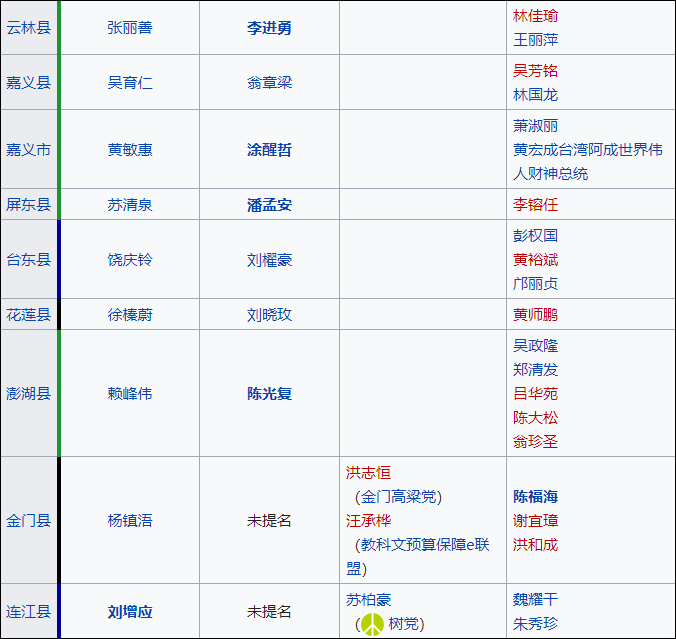Open the red 吴芳铭 link
This screenshot has height=639, width=676.
[535, 71]
